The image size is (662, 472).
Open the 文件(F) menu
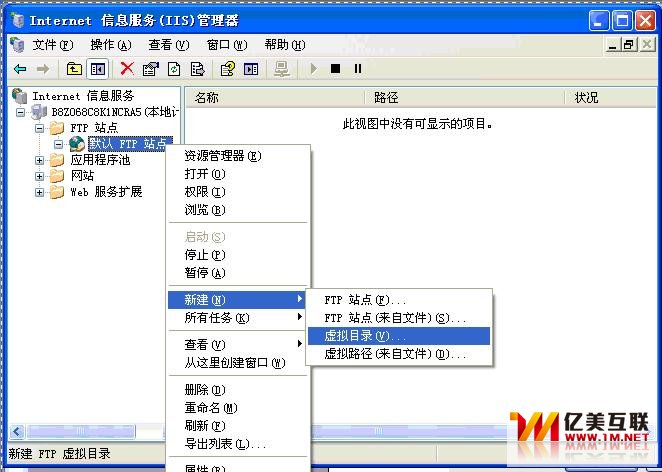click(53, 45)
